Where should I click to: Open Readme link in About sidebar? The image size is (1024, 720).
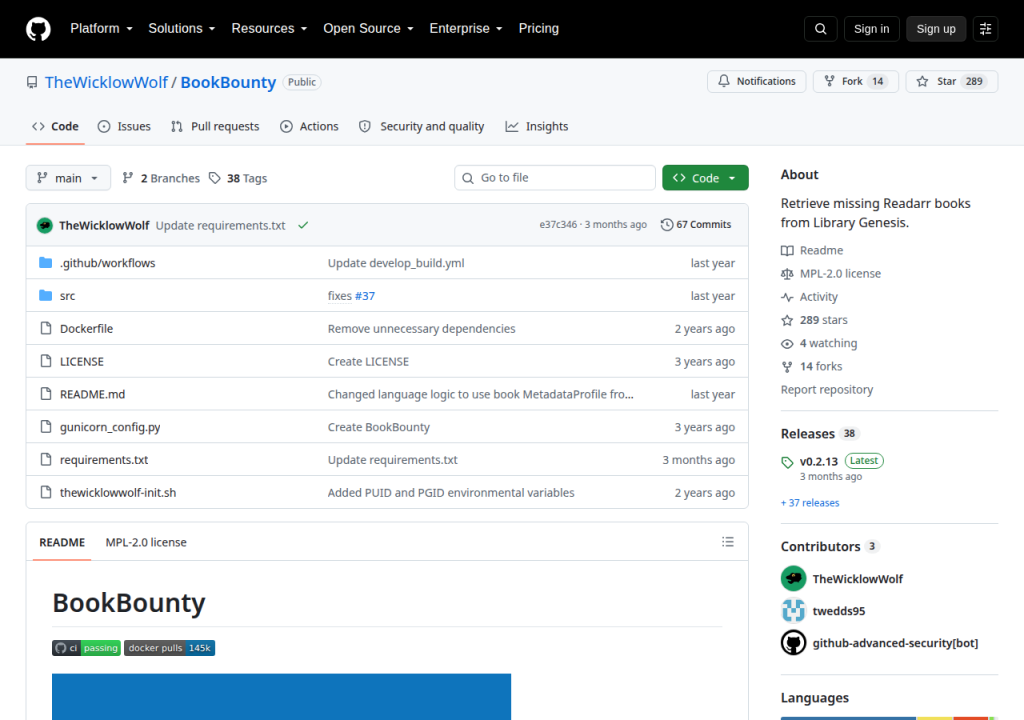812,250
